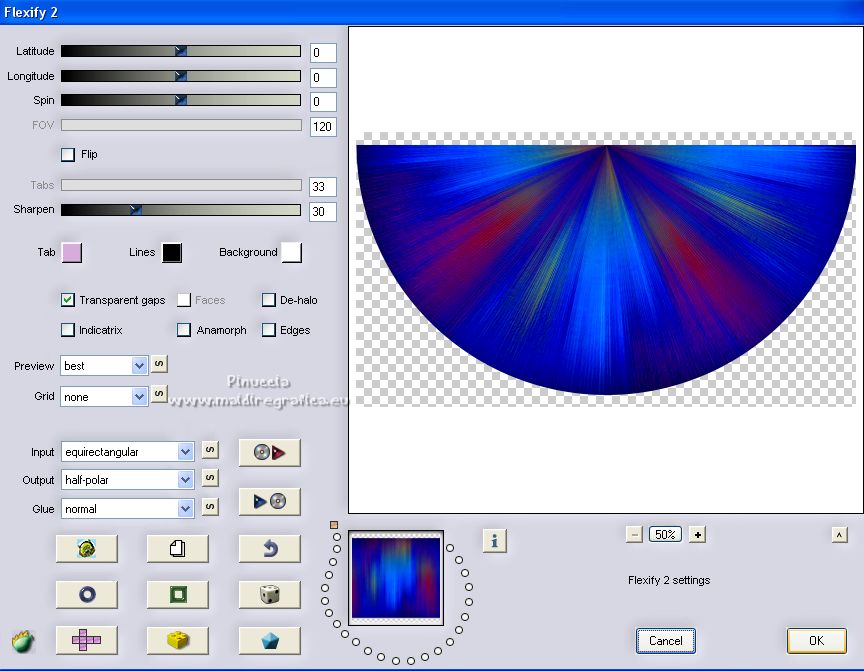Click the S button beside Preview
864x671 pixels.
[x=159, y=364]
